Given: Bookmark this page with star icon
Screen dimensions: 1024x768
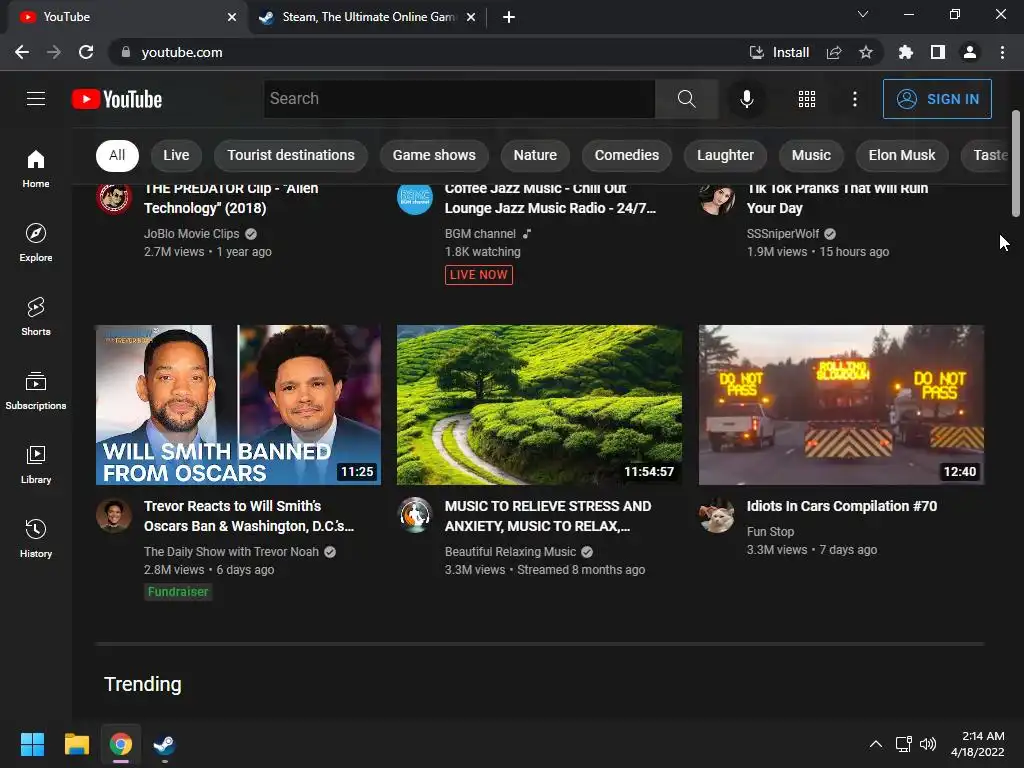Looking at the screenshot, I should (866, 52).
